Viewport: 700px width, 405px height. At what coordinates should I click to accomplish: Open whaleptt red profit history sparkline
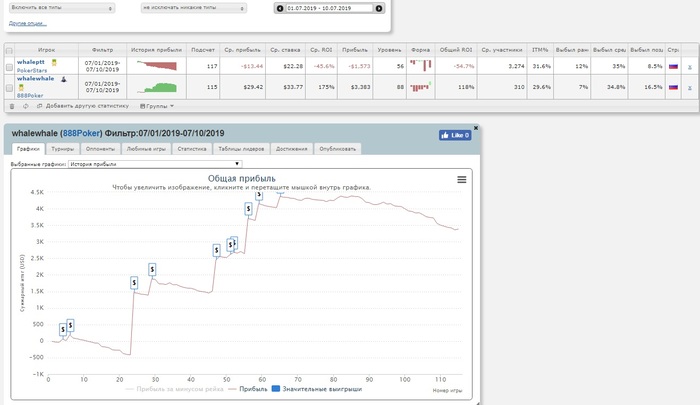(157, 66)
